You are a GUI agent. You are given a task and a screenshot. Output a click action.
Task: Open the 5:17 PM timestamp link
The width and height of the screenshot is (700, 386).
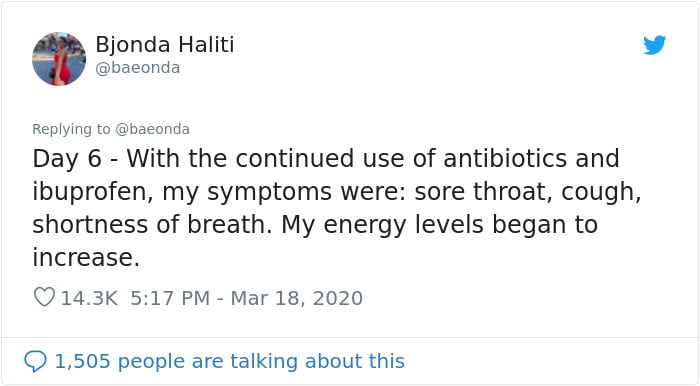point(170,298)
